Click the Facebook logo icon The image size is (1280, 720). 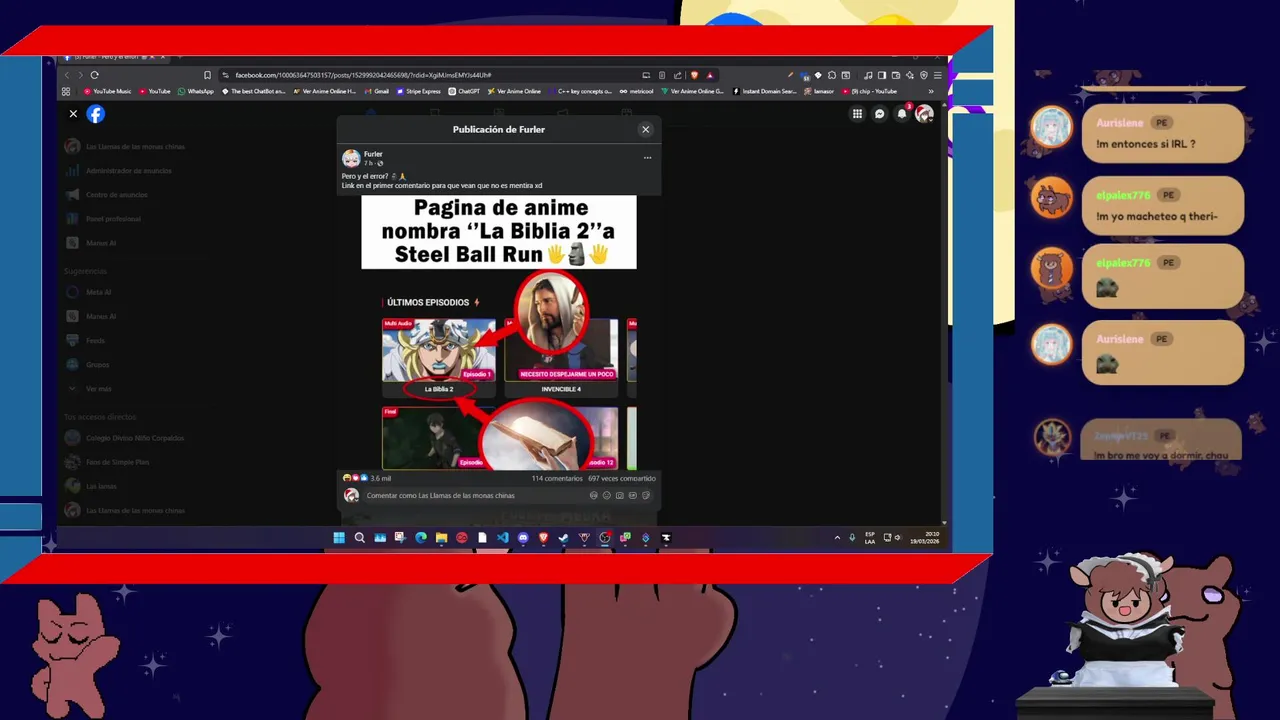click(95, 114)
